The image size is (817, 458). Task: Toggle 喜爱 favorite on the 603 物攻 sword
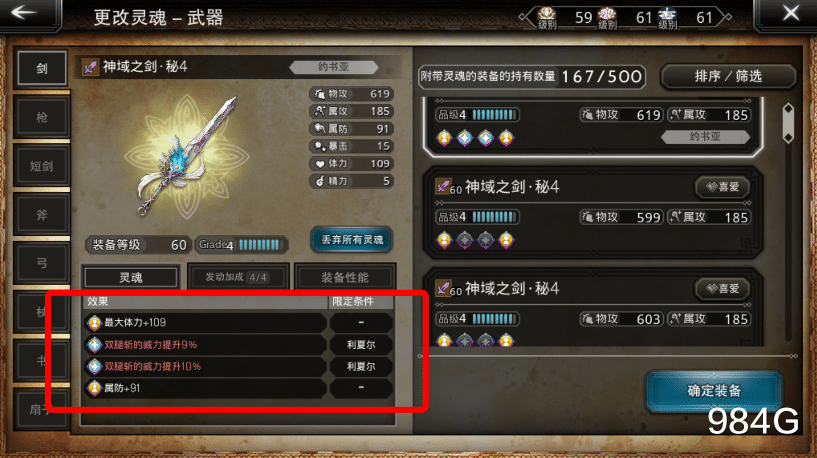pos(722,289)
